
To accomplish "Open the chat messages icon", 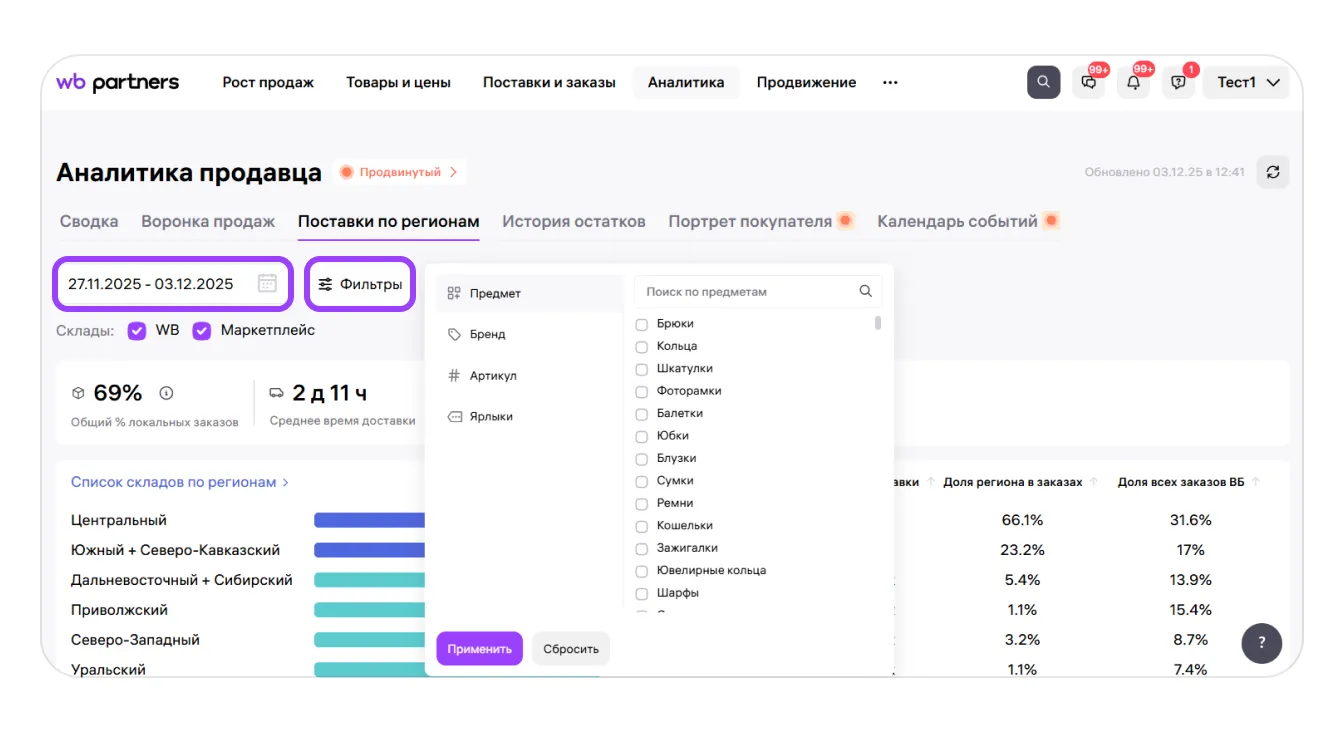I will click(x=1089, y=82).
